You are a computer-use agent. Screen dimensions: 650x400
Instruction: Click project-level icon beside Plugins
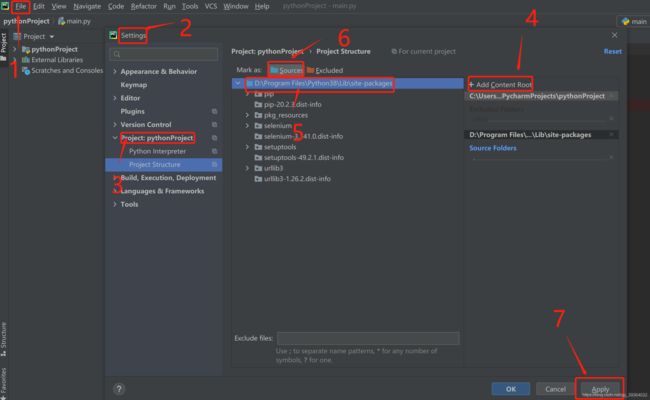tap(214, 111)
